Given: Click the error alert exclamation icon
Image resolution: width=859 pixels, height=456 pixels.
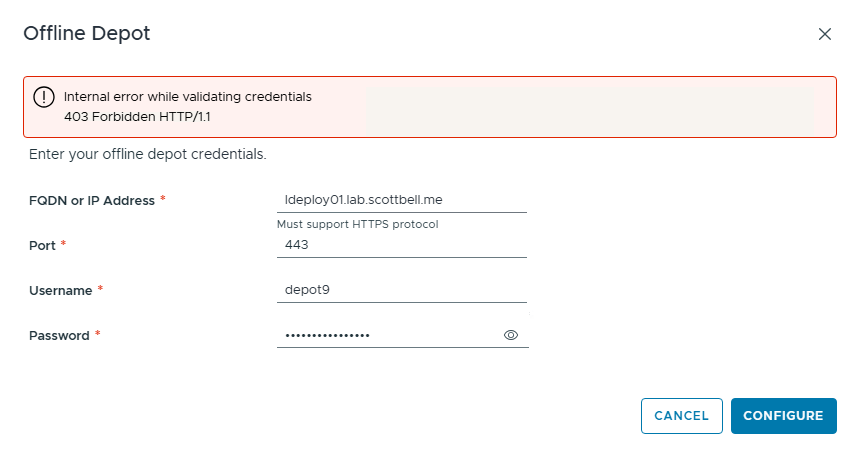Looking at the screenshot, I should pyautogui.click(x=43, y=97).
